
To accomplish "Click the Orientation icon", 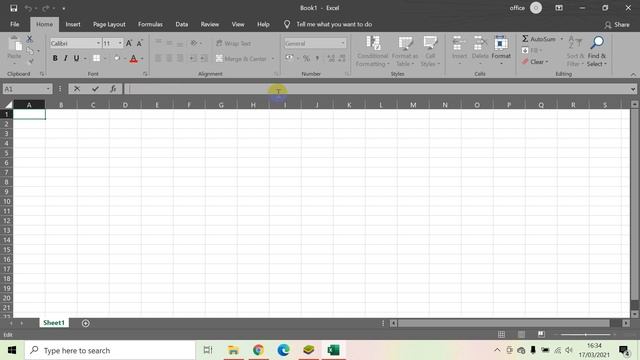I will [194, 43].
